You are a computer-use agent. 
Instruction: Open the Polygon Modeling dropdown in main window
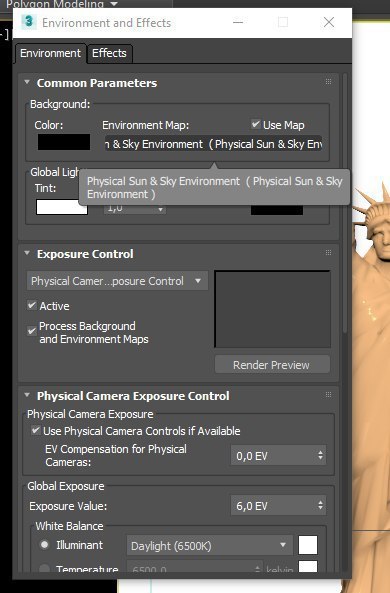114,4
